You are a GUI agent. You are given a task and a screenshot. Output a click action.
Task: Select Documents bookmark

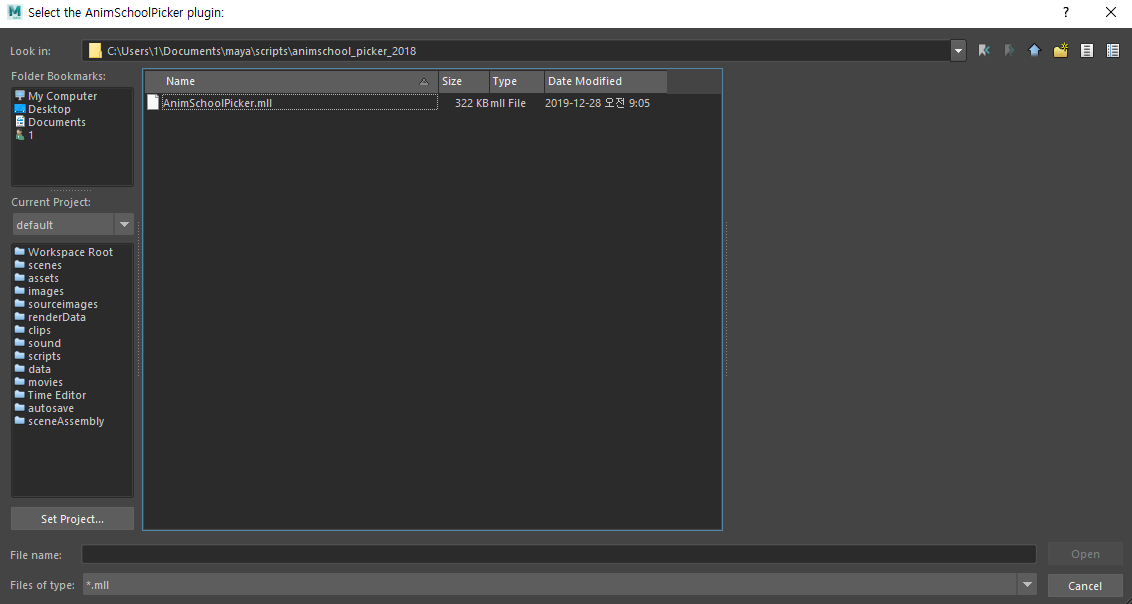pos(56,122)
